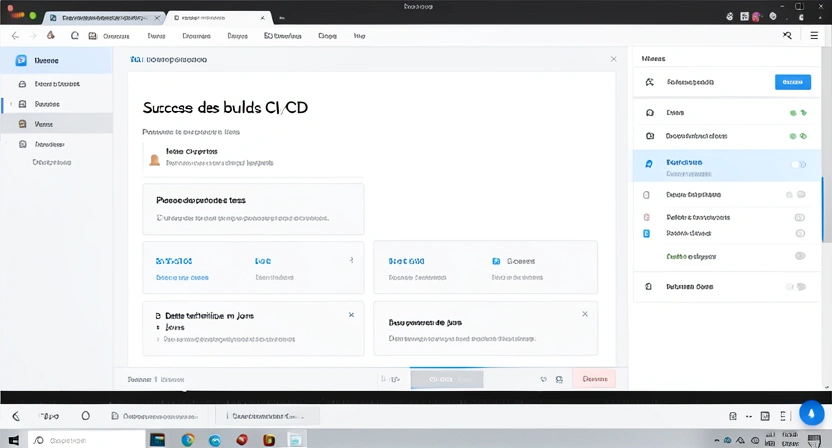
Task: Click the first green dot in the headset row
Action: click(x=793, y=113)
